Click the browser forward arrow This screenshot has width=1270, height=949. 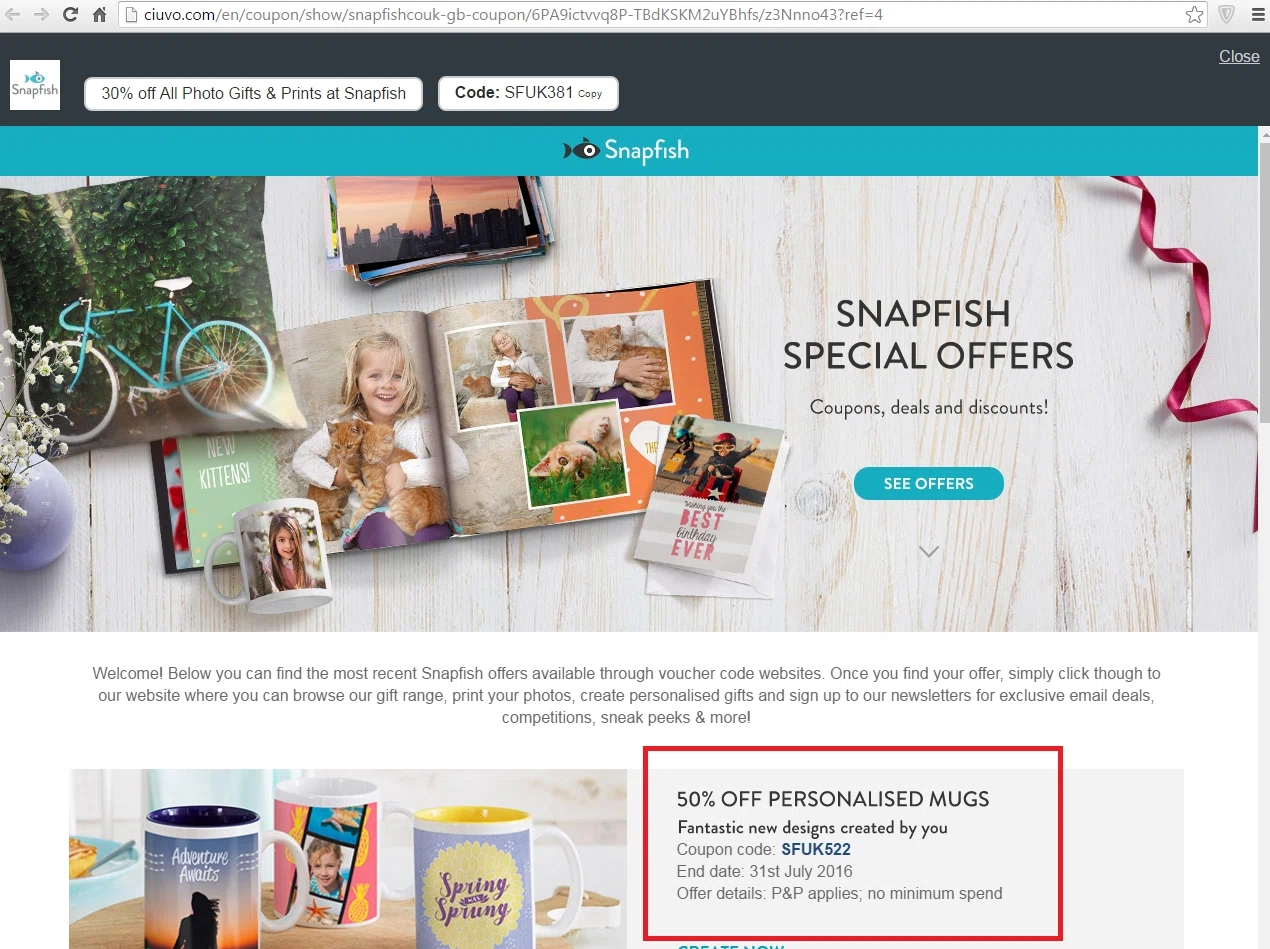[x=41, y=15]
